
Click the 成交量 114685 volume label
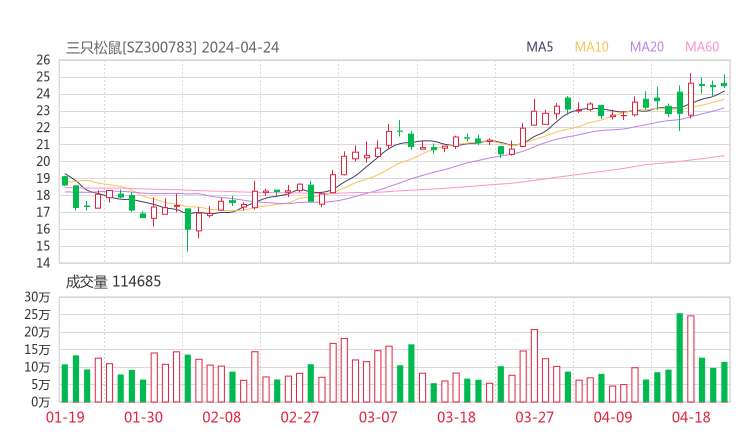112,282
